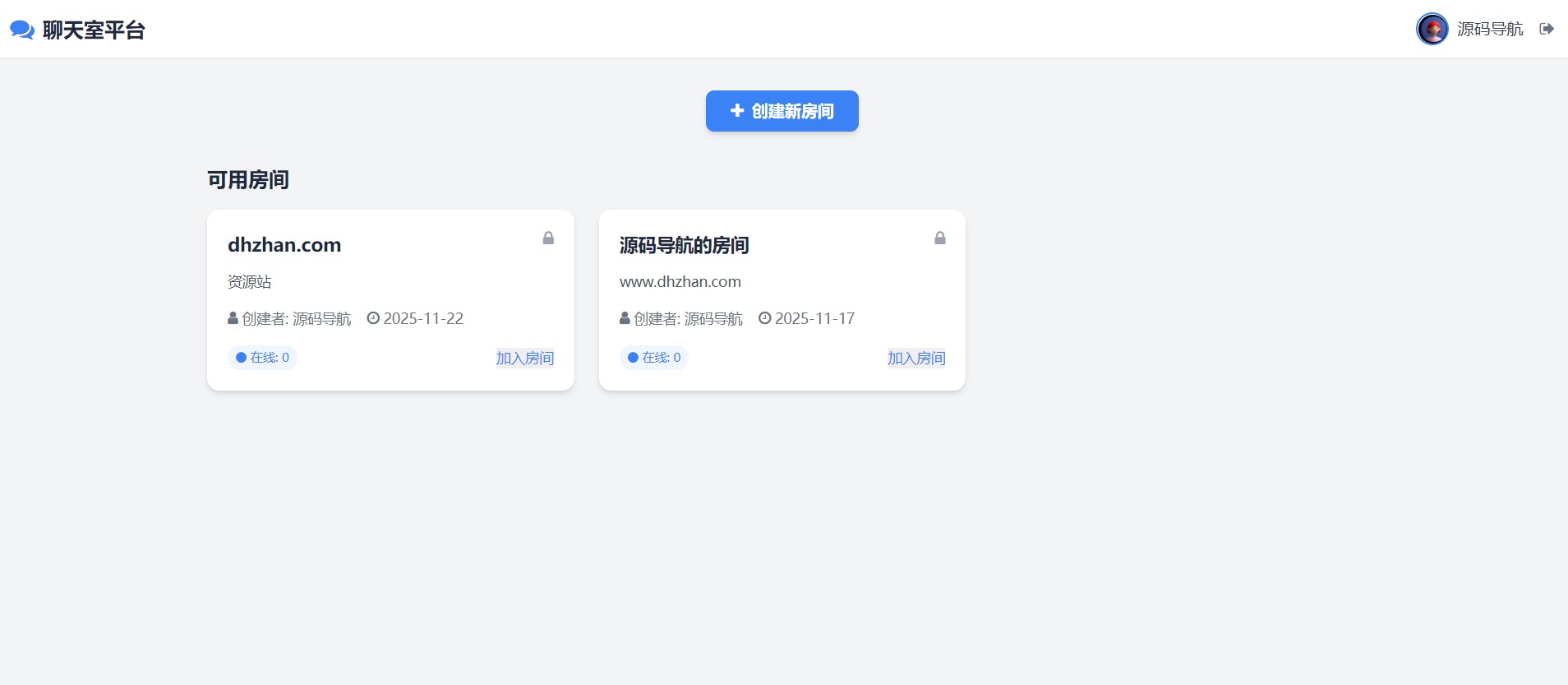Join 源码导航的房间 via 加入房间 link
The width and height of the screenshot is (1568, 685).
(x=916, y=359)
